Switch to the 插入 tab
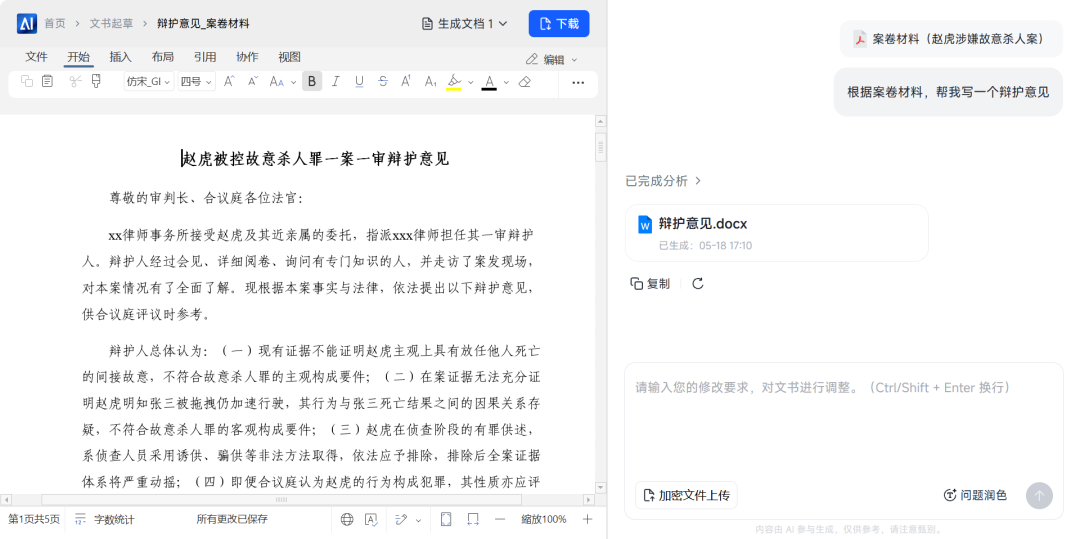The width and height of the screenshot is (1080, 539). 121,57
